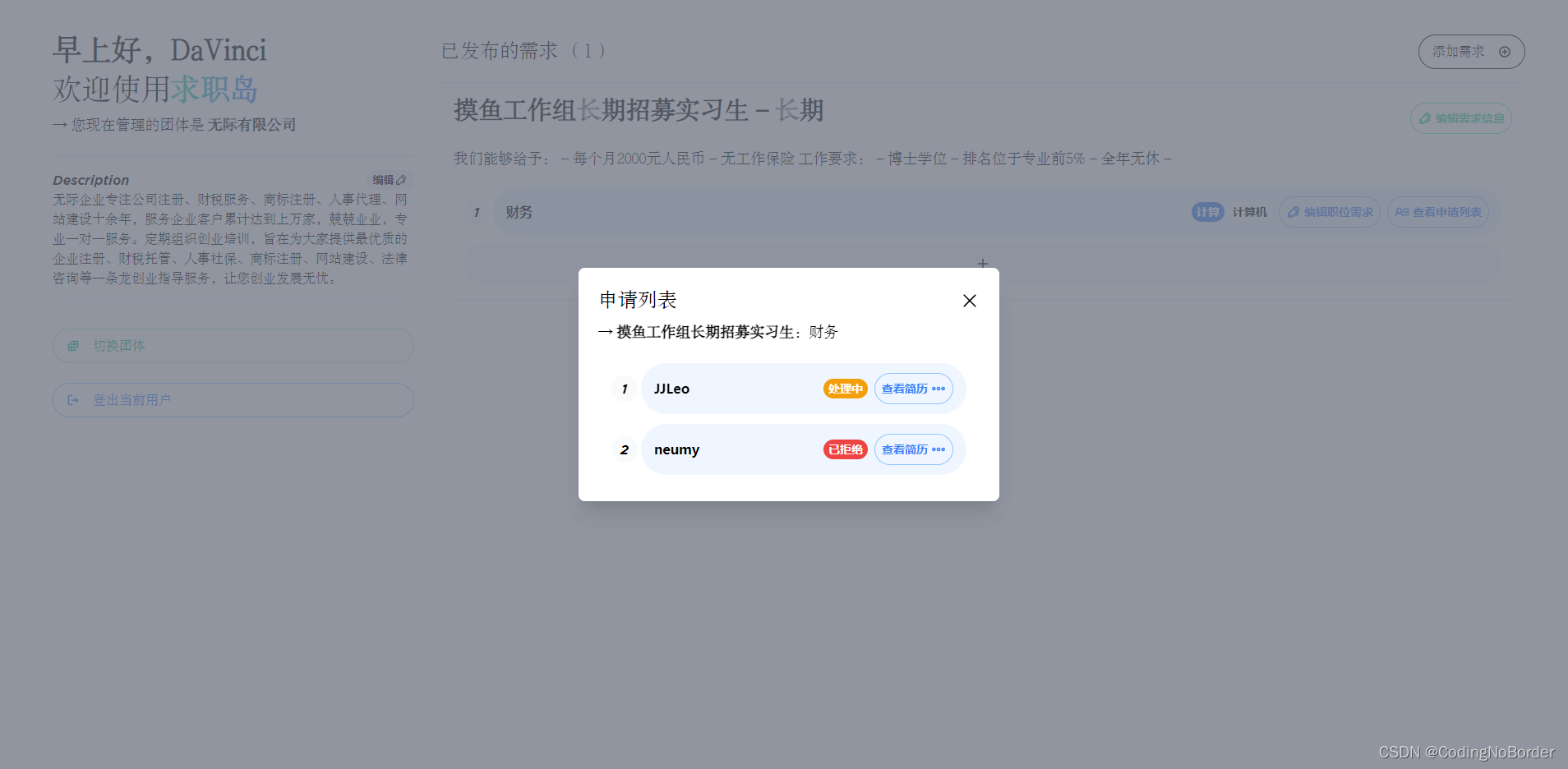Viewport: 1568px width, 769px height.
Task: Click 切换团体 button
Action: (x=233, y=346)
